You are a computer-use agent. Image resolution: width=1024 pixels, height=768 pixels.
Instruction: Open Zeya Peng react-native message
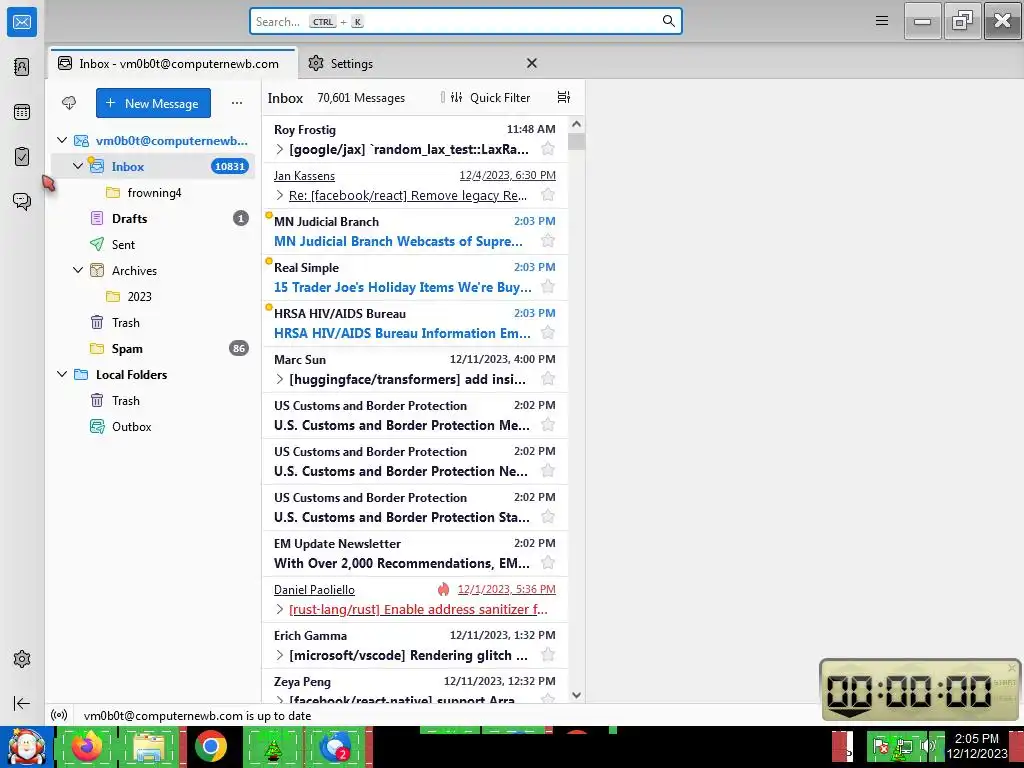click(x=415, y=687)
